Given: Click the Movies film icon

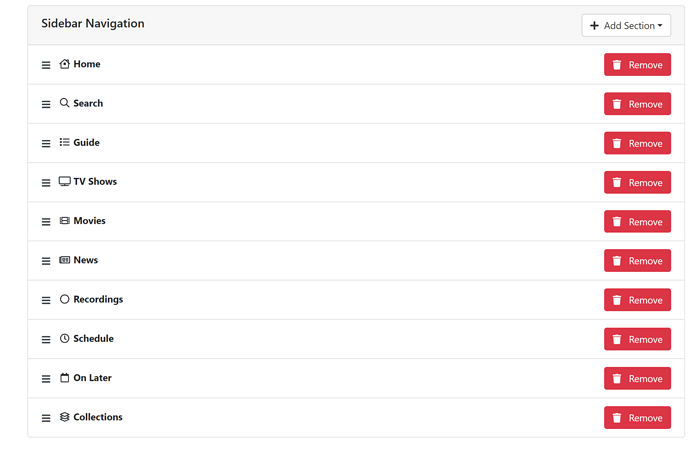Looking at the screenshot, I should 65,221.
